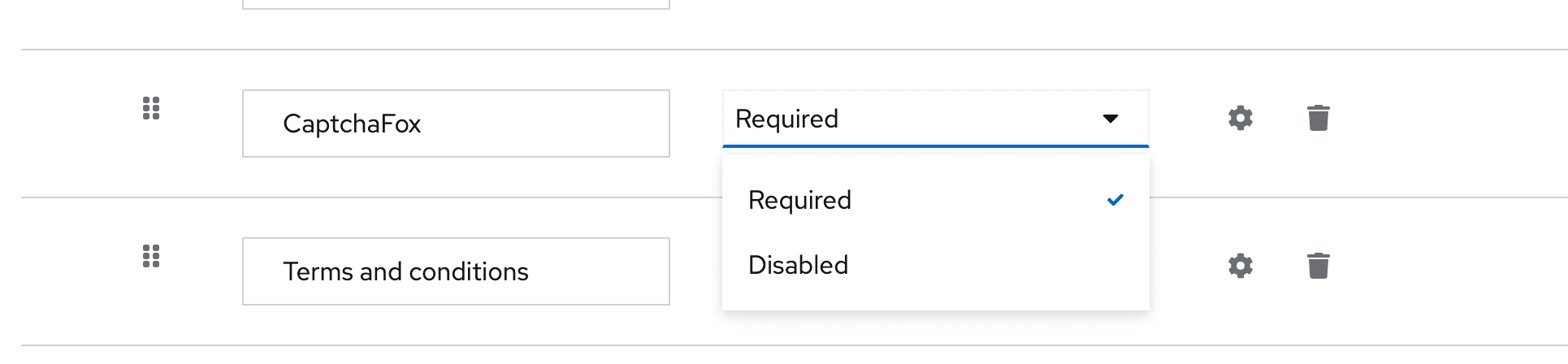Delete the CaptchaFox execution with trash icon

tap(1318, 118)
